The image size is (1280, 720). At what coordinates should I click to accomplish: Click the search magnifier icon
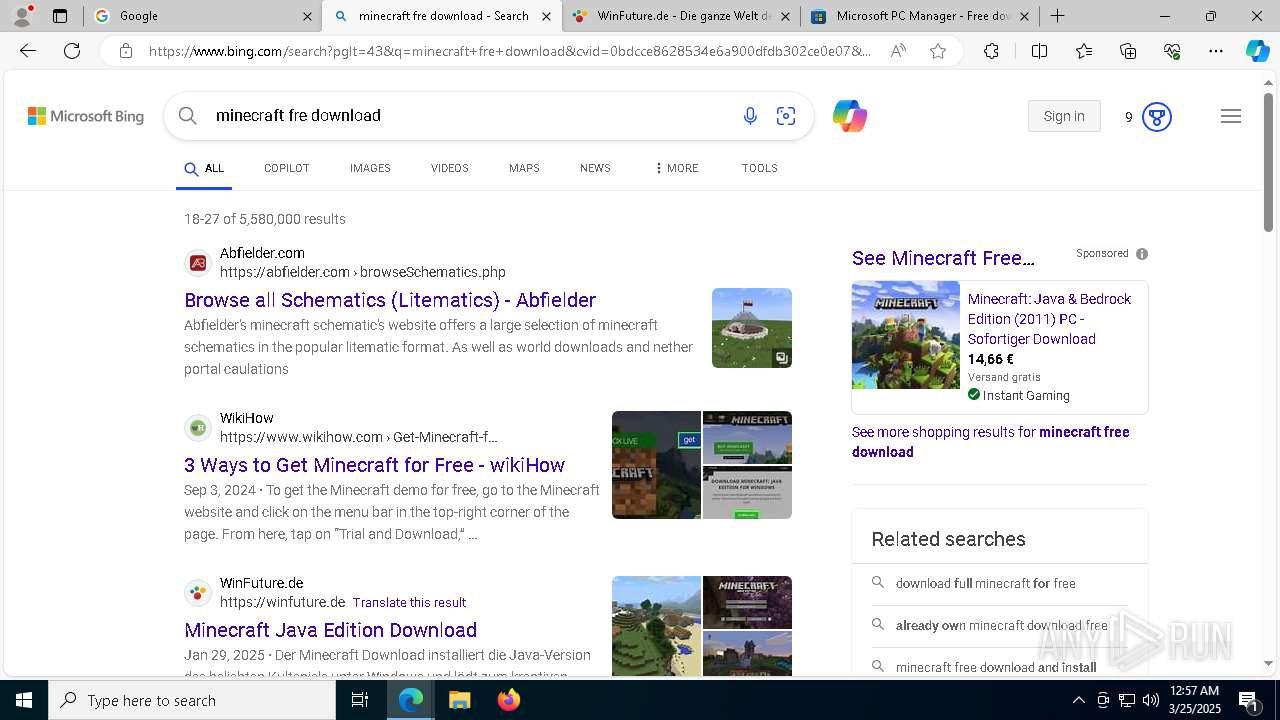coord(187,116)
